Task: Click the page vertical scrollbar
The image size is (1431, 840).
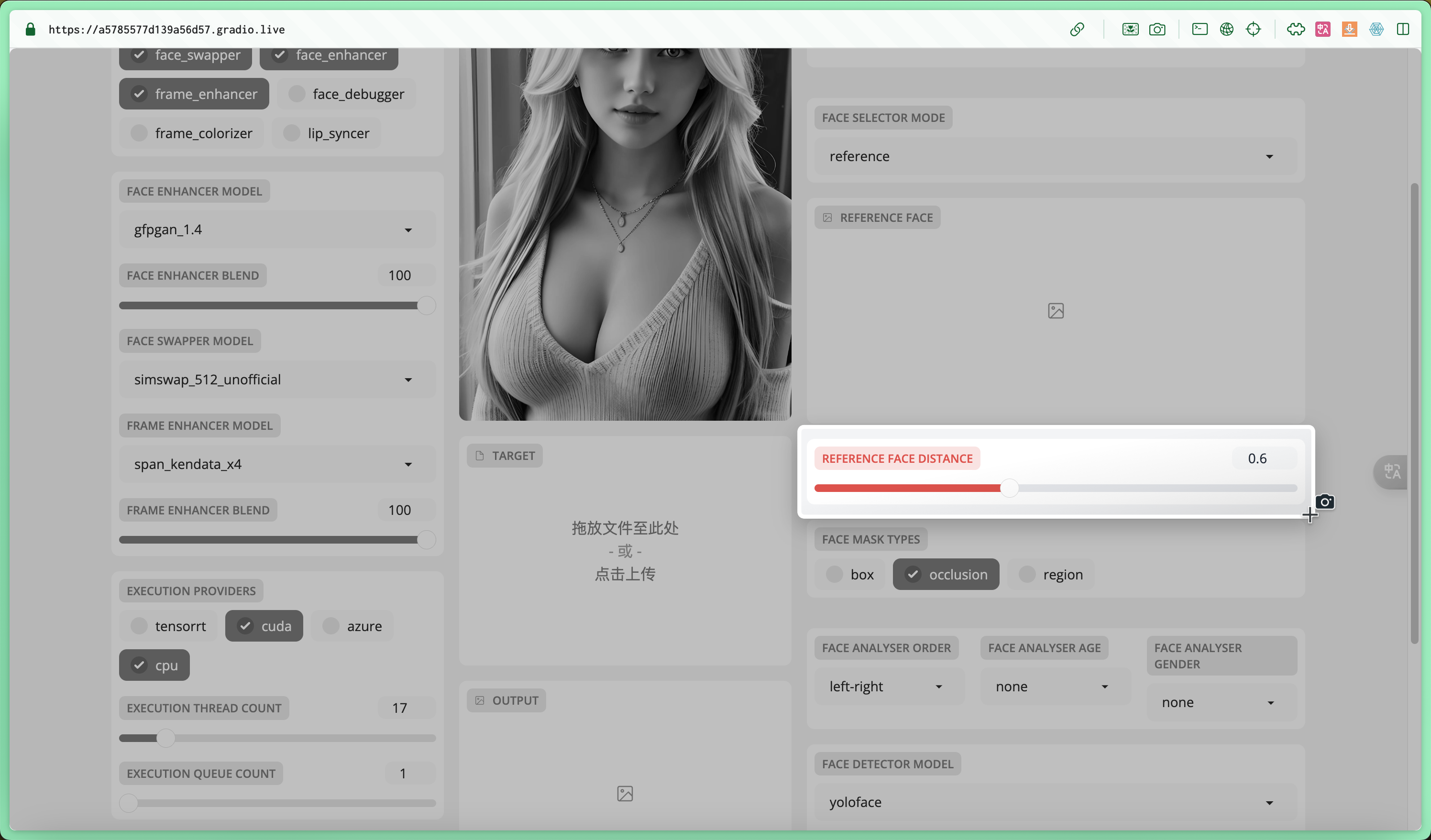Action: click(1414, 413)
